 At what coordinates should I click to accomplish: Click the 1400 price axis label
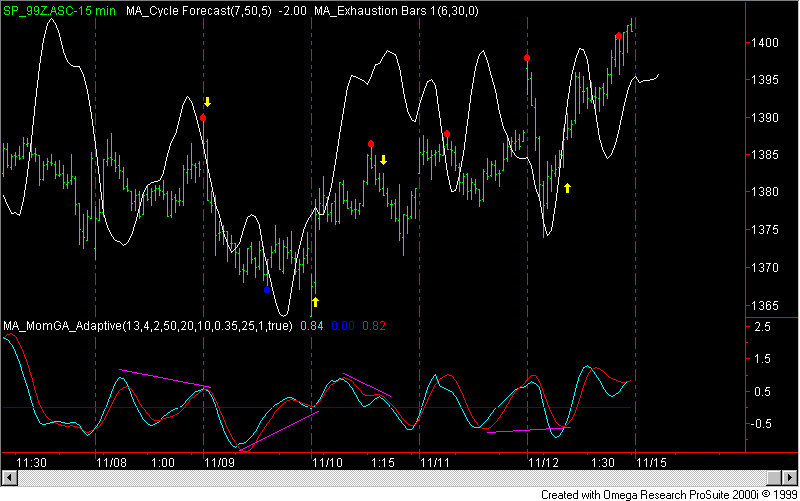click(x=765, y=43)
